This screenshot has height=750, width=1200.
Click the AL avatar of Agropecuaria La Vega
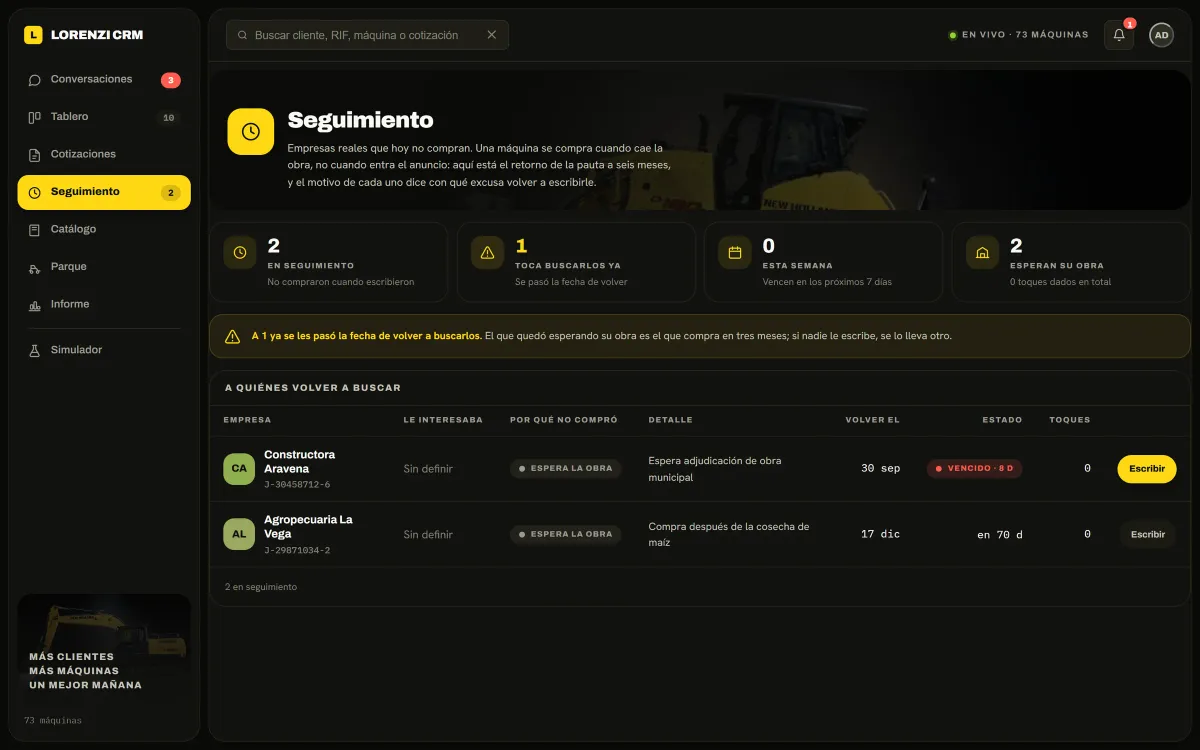coord(239,534)
